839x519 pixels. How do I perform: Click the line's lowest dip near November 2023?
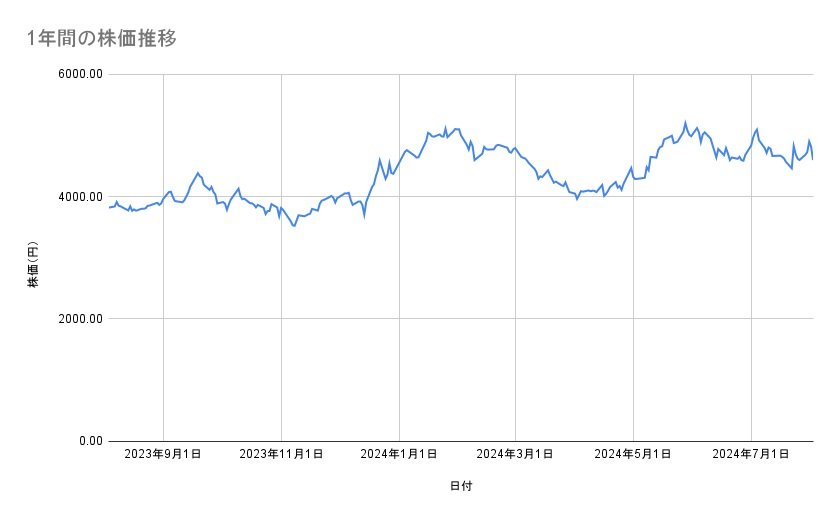pyautogui.click(x=294, y=226)
